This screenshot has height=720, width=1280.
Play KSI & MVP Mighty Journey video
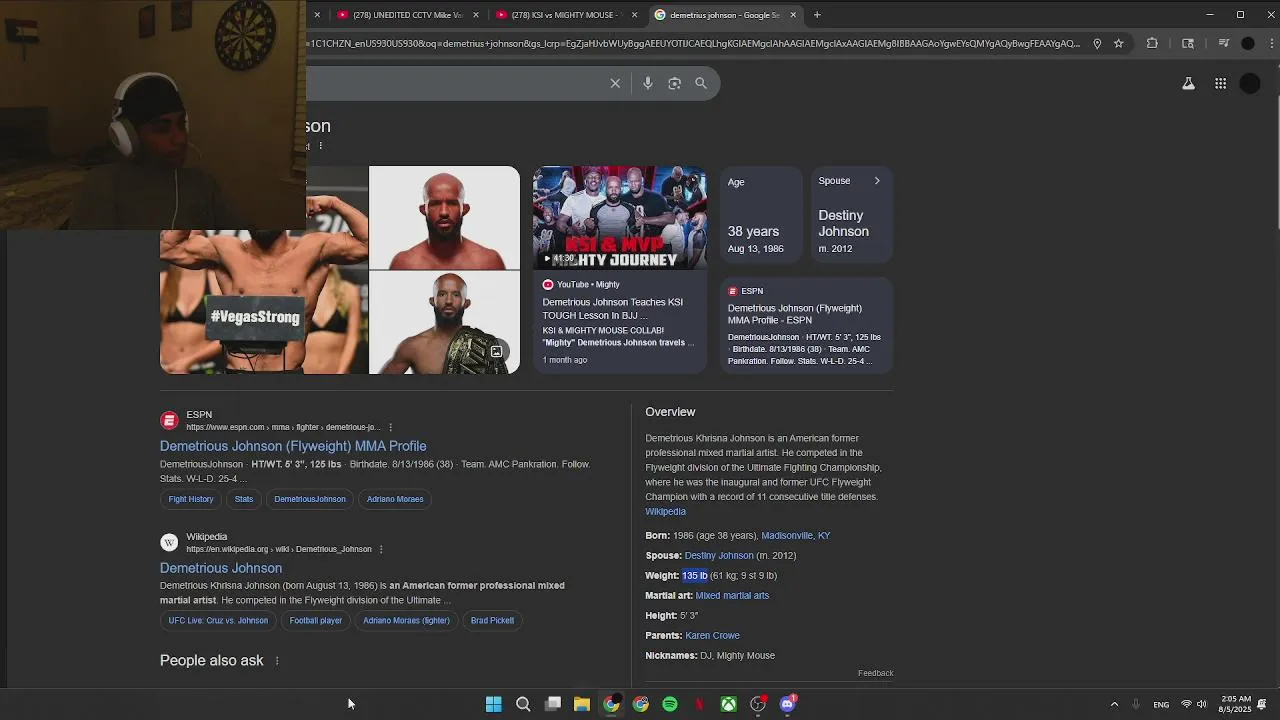[620, 218]
